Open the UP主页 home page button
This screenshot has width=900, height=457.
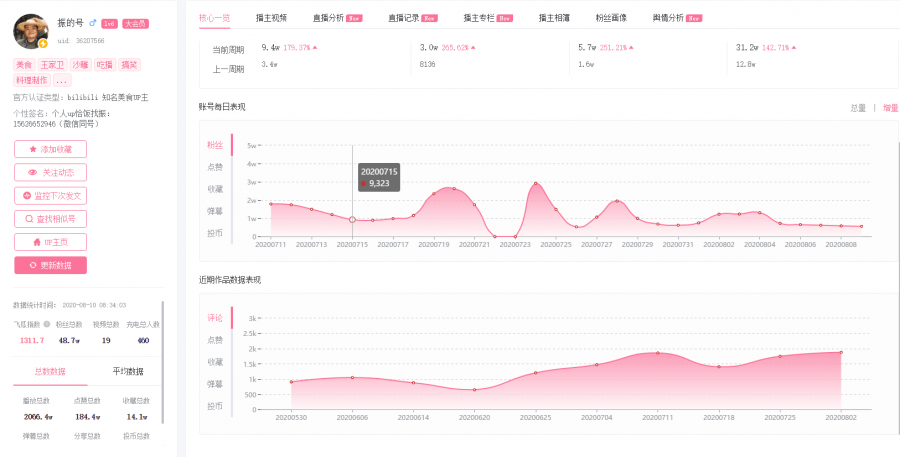tap(51, 242)
